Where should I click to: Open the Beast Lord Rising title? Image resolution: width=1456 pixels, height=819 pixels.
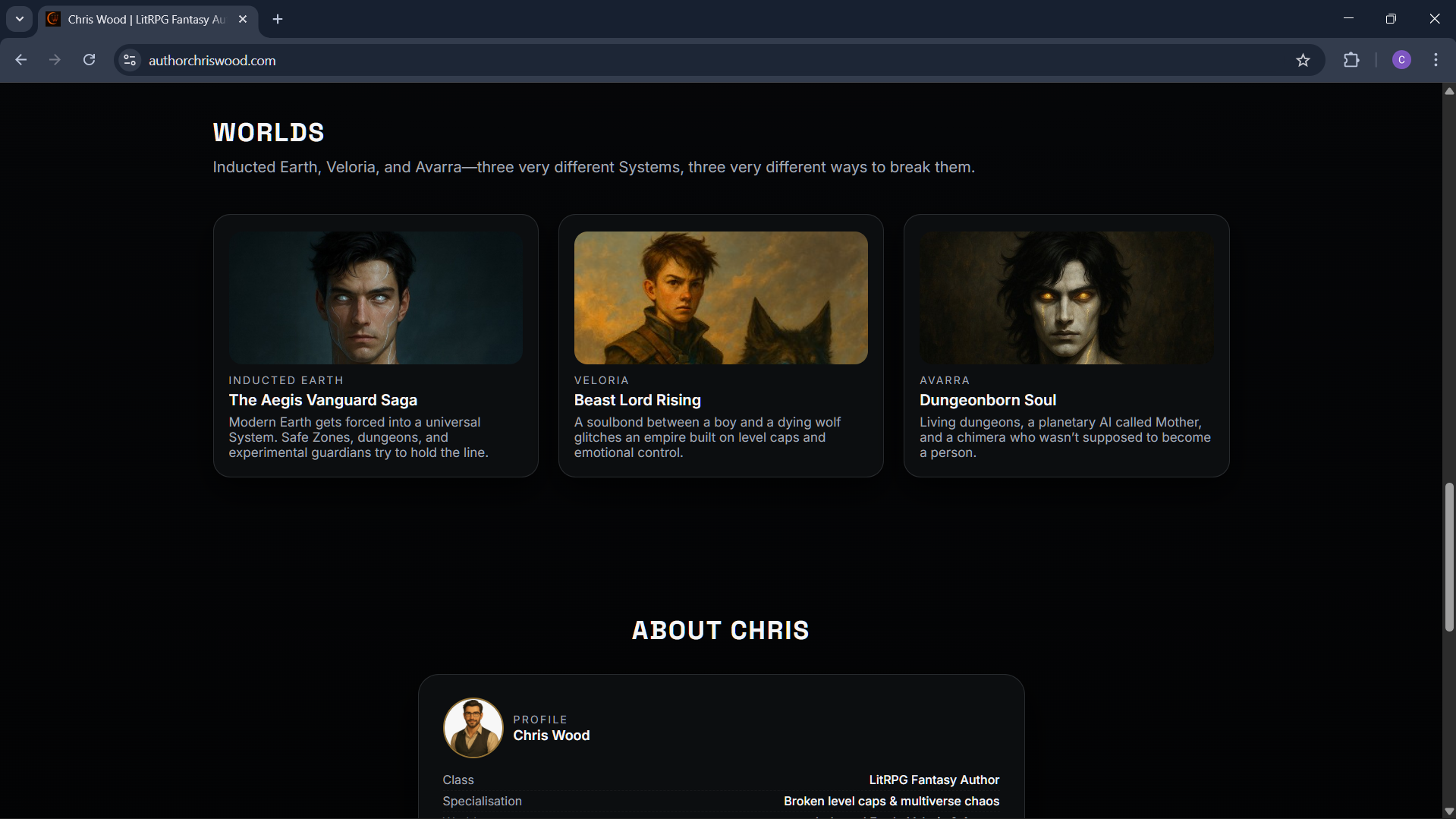(637, 400)
